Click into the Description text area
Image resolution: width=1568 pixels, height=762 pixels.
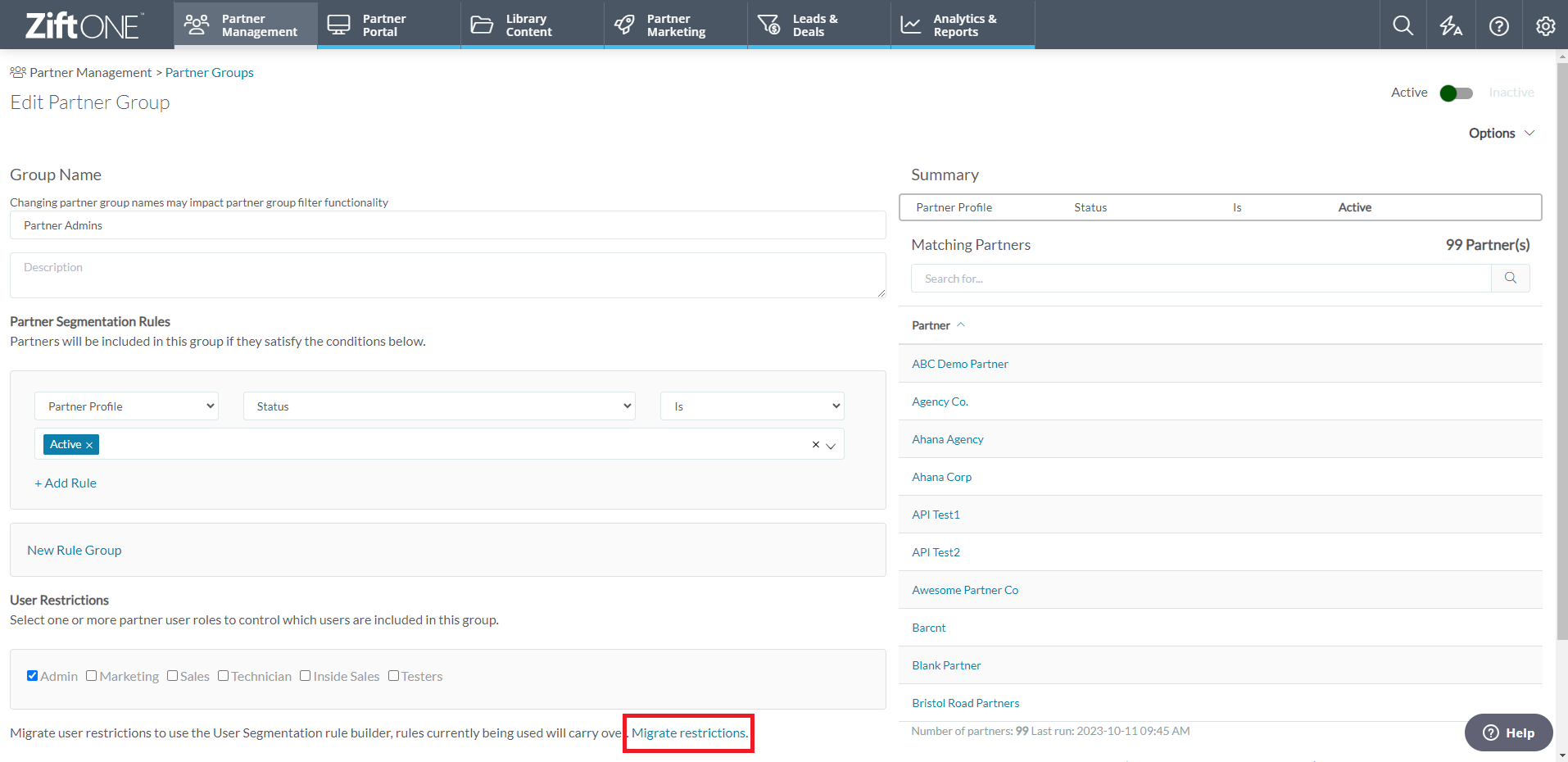point(447,275)
